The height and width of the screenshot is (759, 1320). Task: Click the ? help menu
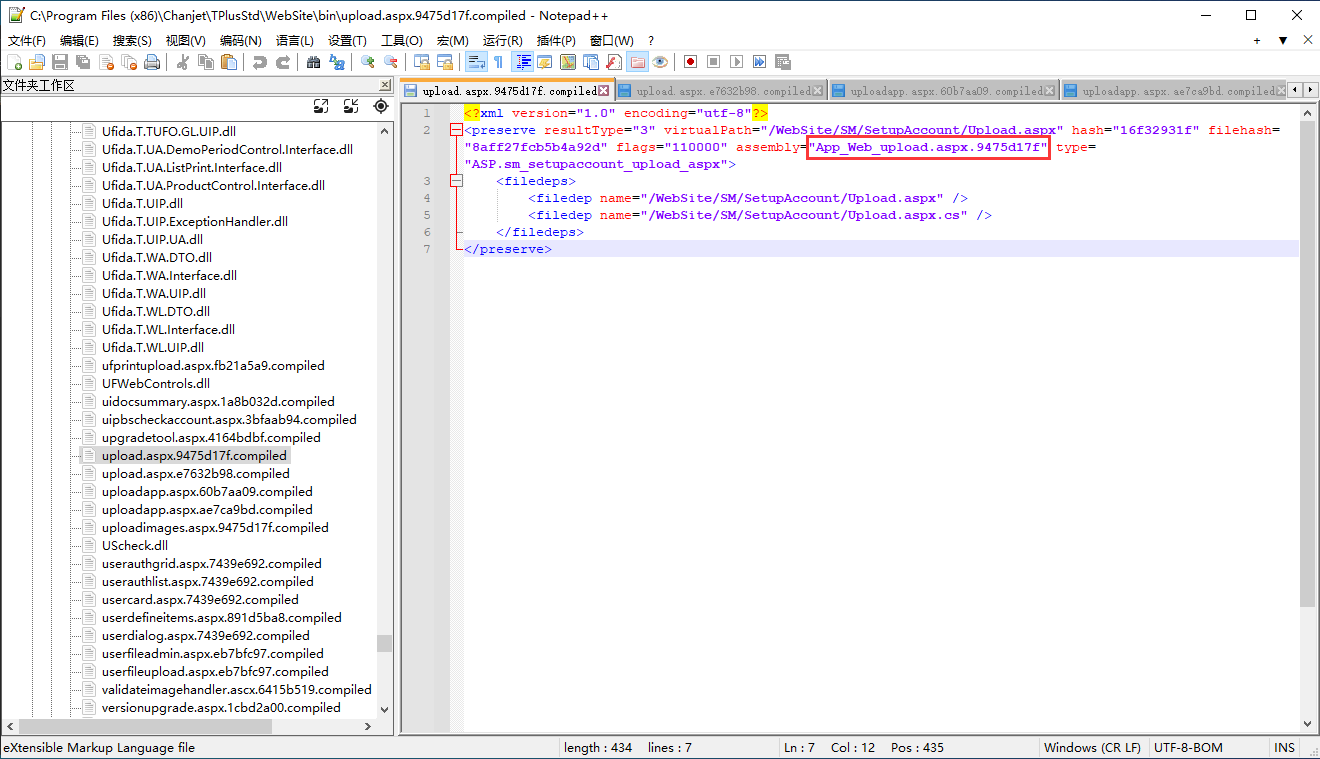(x=651, y=40)
